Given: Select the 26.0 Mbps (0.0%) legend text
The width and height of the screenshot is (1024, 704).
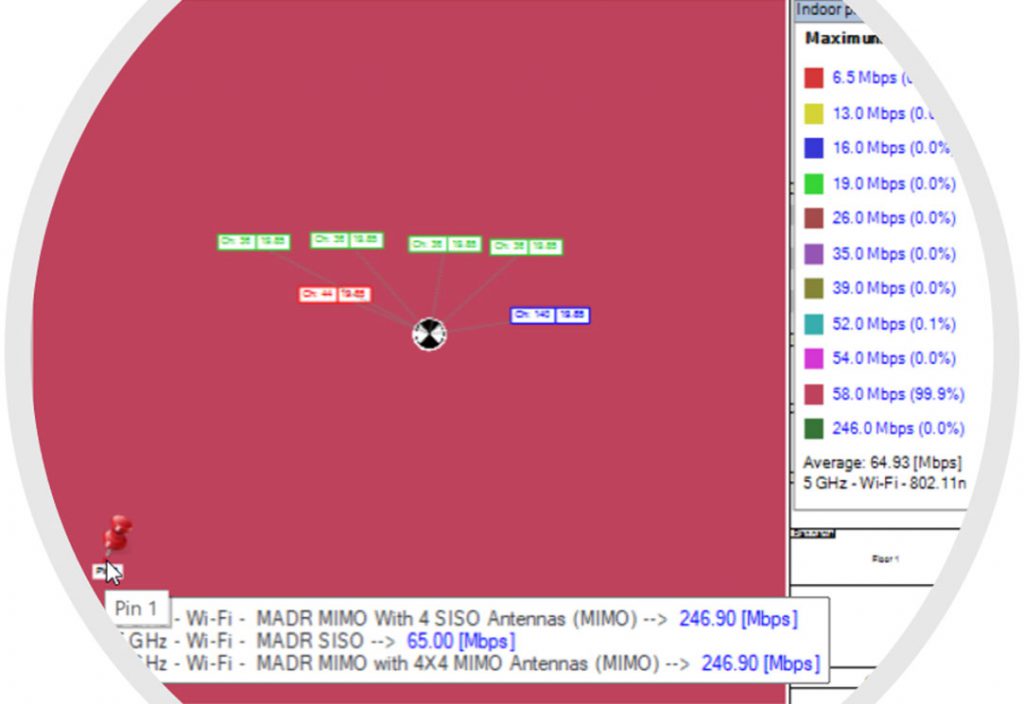Looking at the screenshot, I should (894, 218).
